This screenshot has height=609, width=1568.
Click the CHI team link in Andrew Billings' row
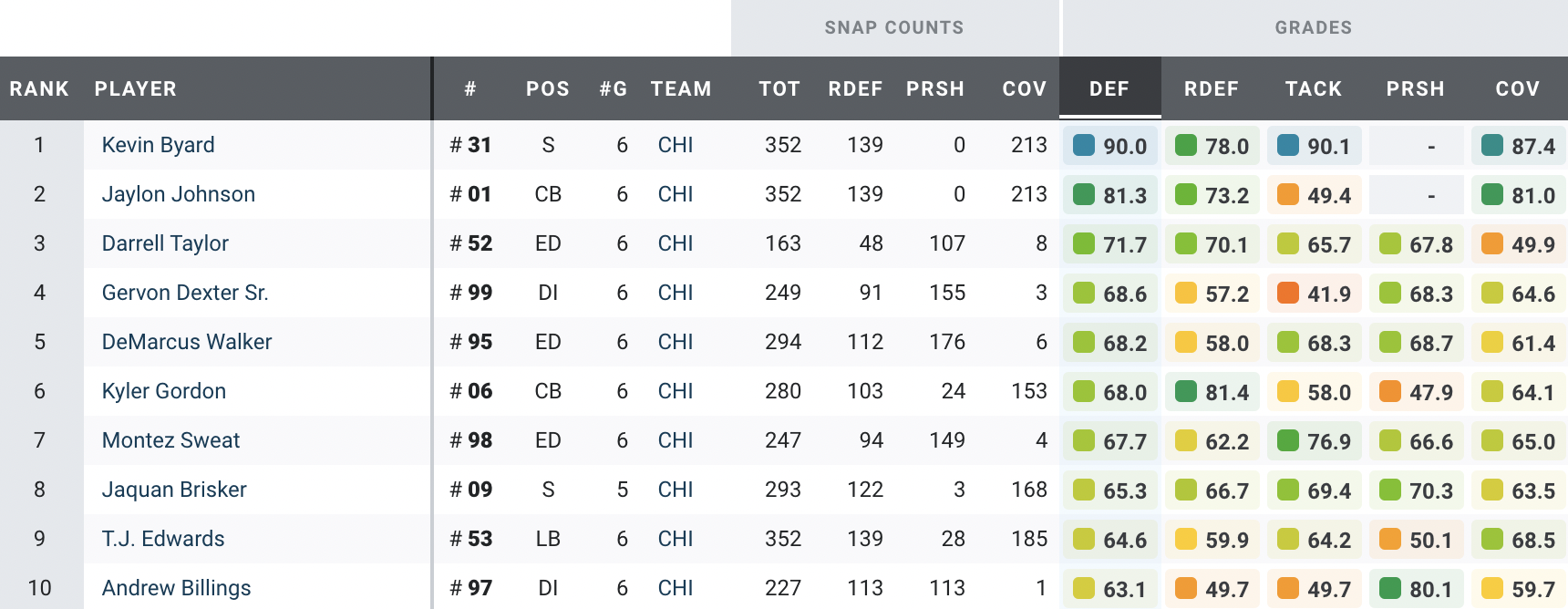(x=676, y=588)
